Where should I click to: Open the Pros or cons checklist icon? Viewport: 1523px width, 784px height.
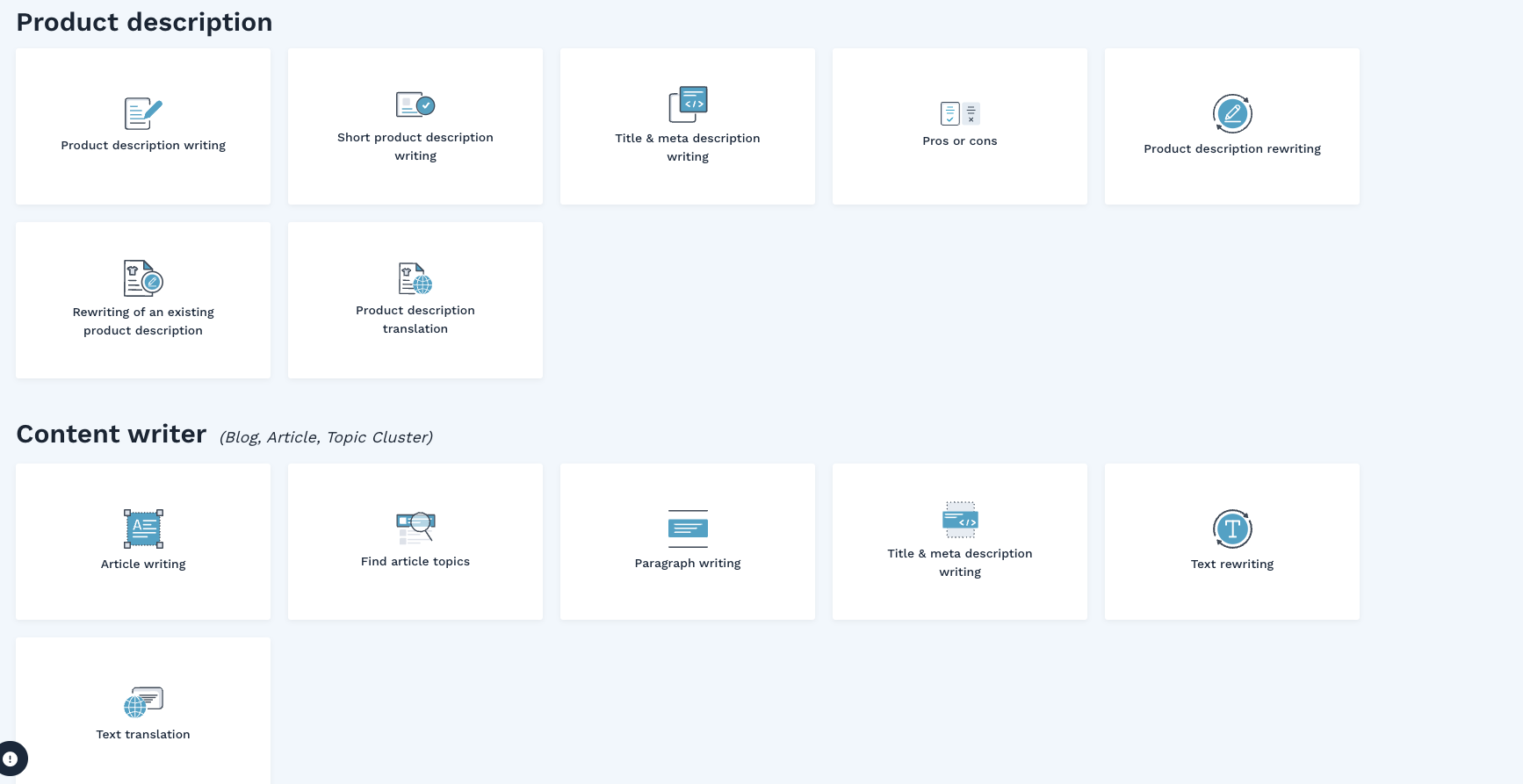tap(960, 113)
